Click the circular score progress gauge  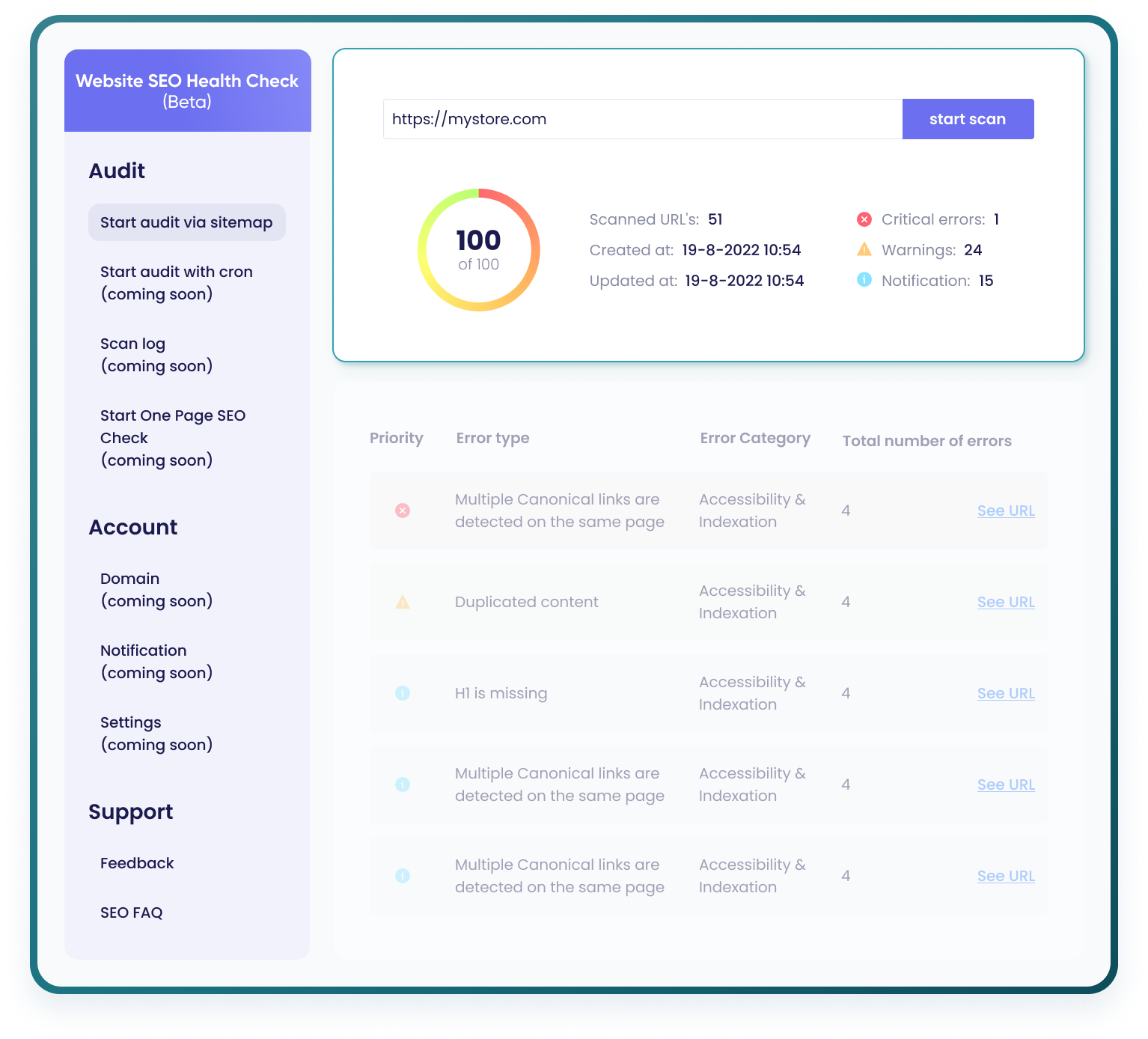478,249
